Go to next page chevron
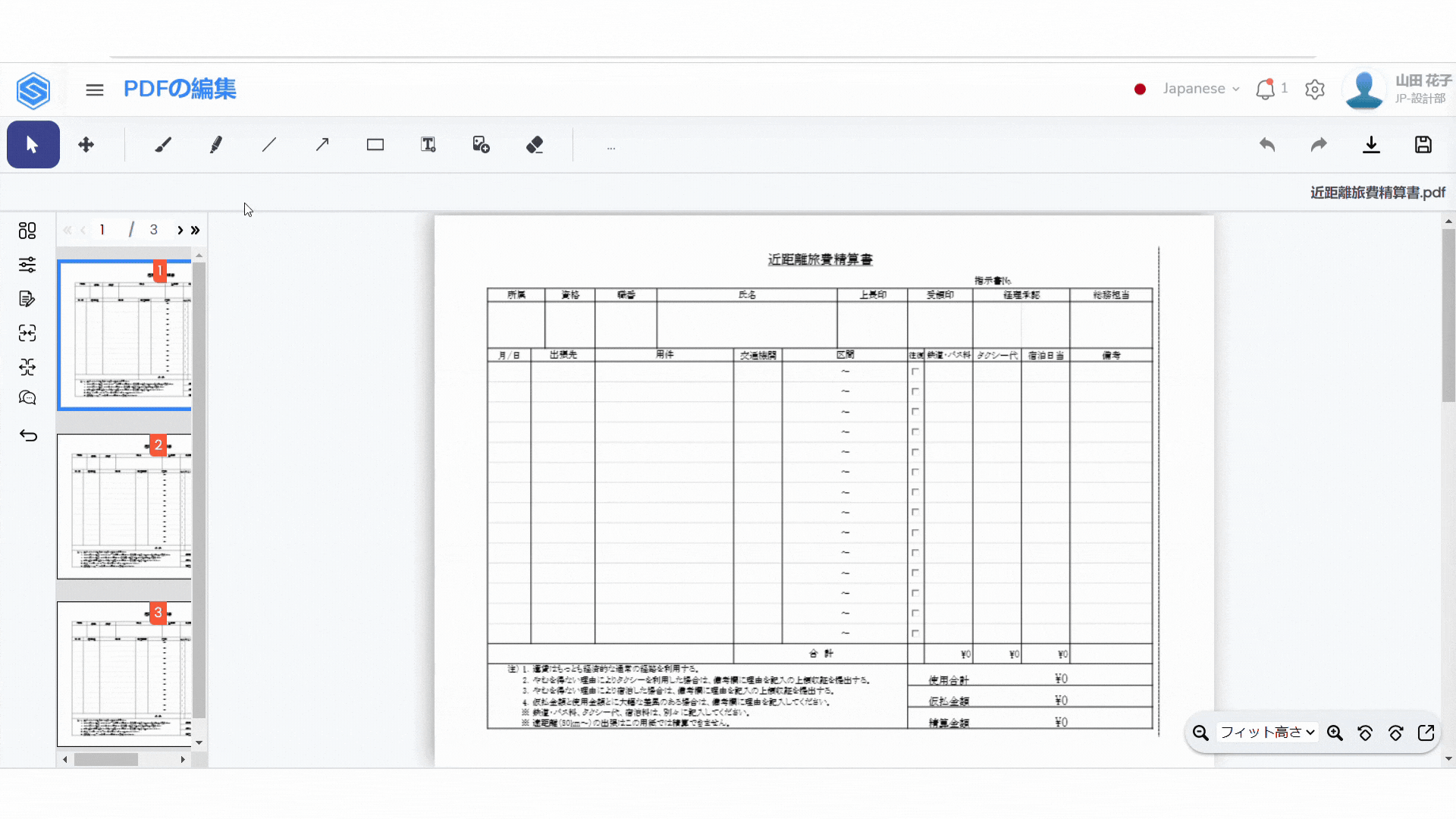Viewport: 1456px width, 819px height. [x=180, y=230]
